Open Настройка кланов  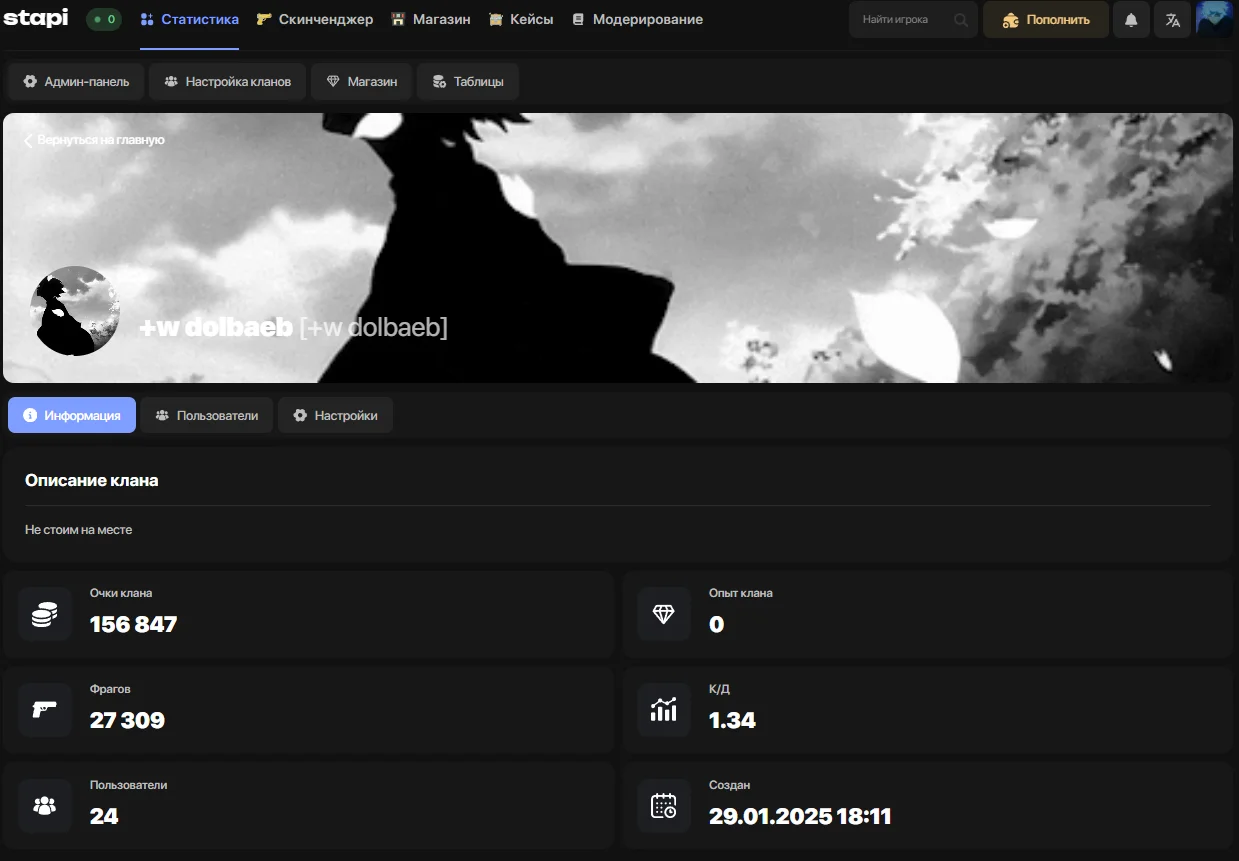pos(227,82)
